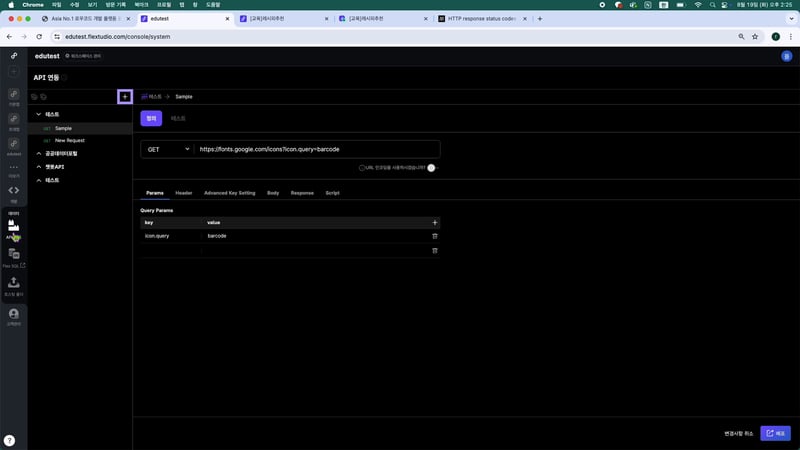Screen dimensions: 800x450
Task: Open the help question mark icon
Action: [9, 440]
